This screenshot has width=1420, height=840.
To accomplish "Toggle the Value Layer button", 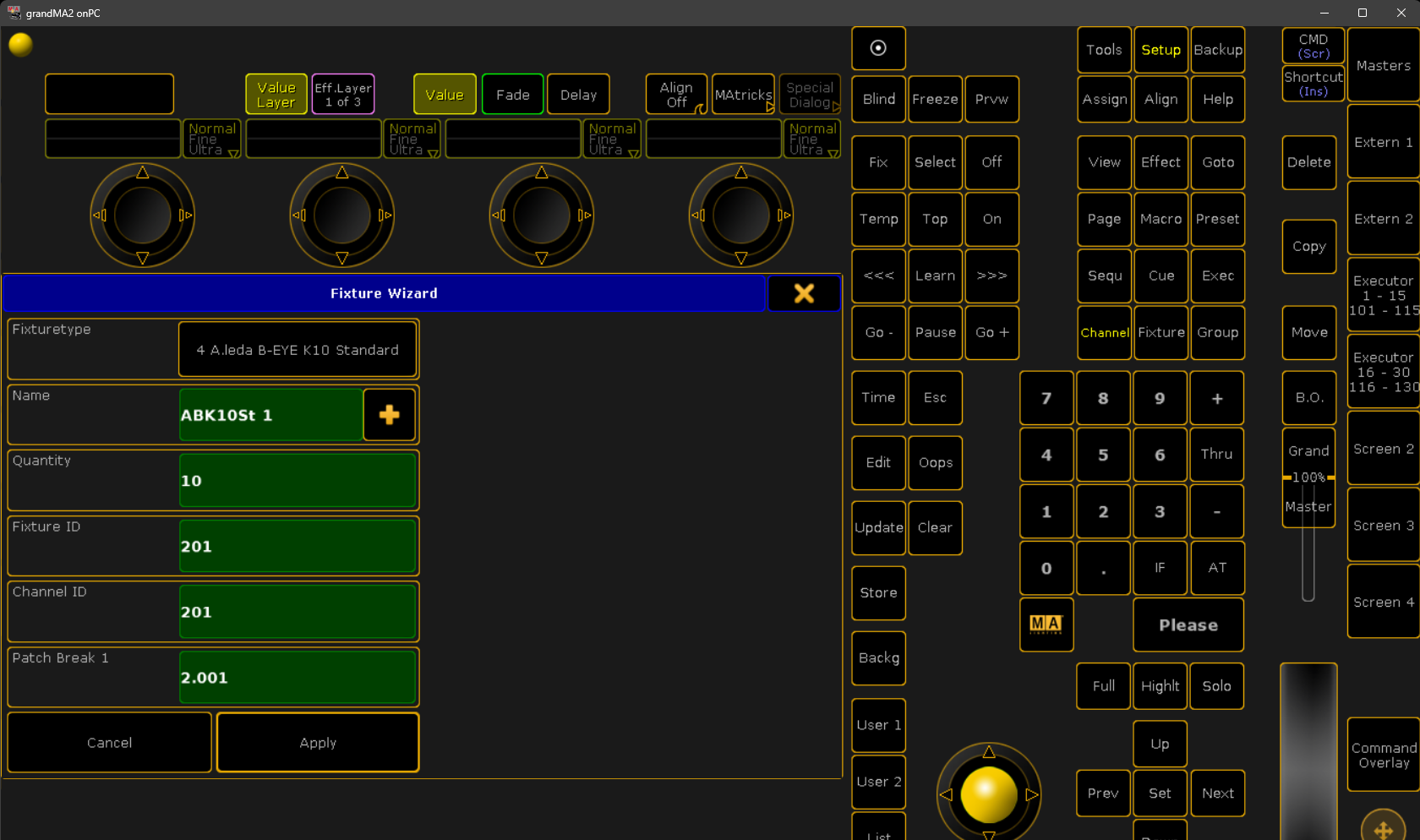I will [276, 94].
